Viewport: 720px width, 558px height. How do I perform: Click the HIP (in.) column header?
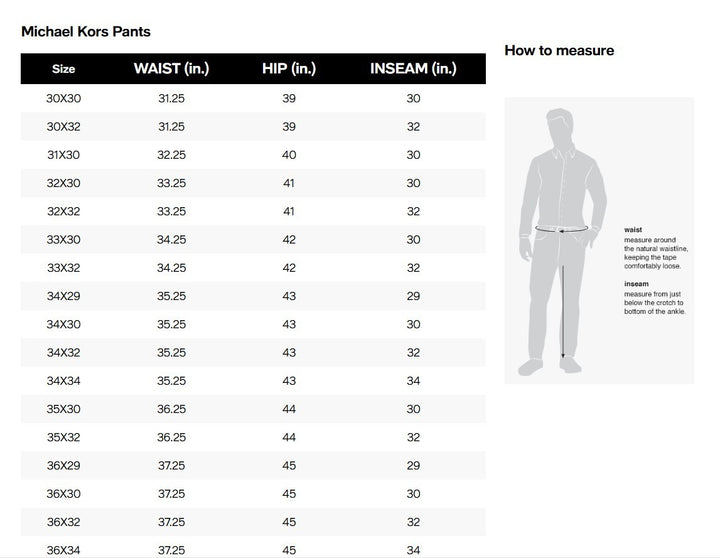[x=289, y=68]
